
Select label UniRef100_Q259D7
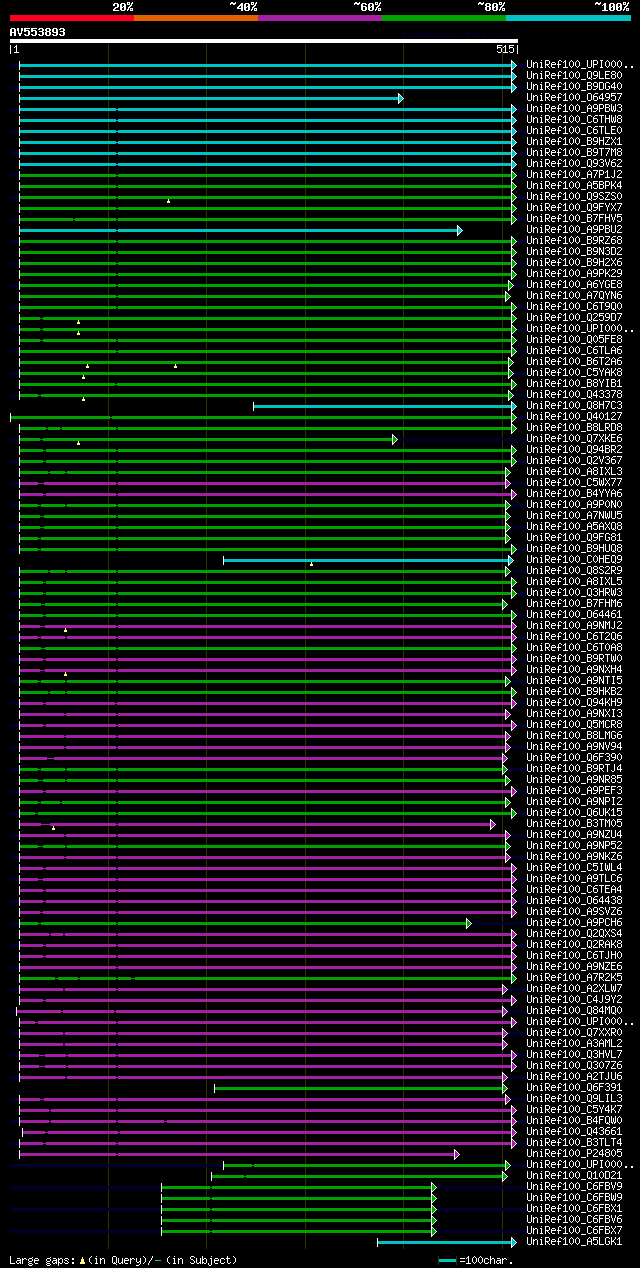[574, 318]
